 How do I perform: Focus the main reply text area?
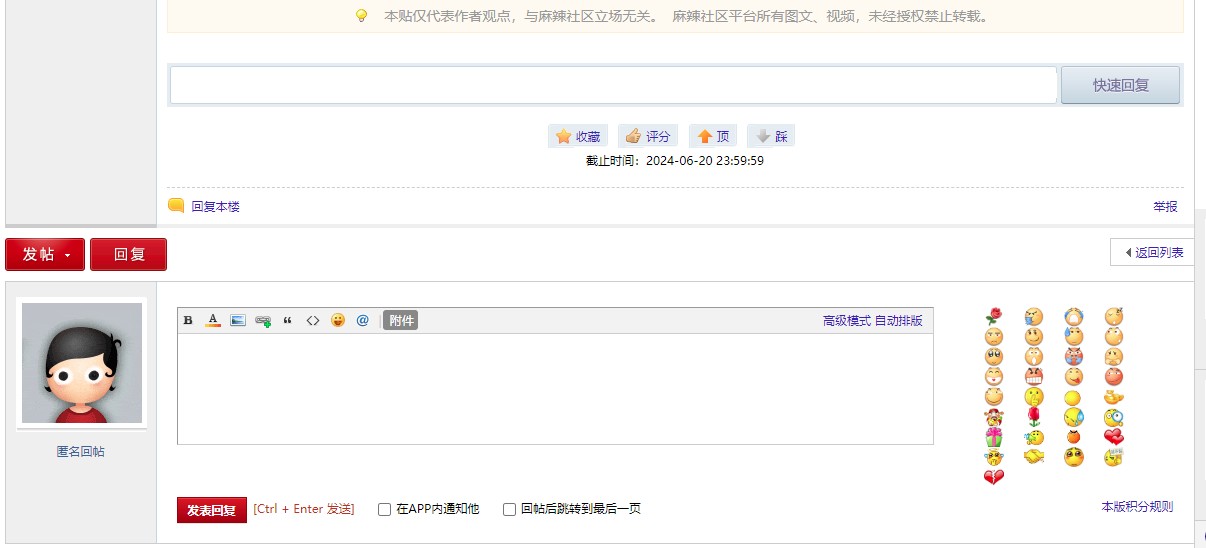pyautogui.click(x=555, y=389)
